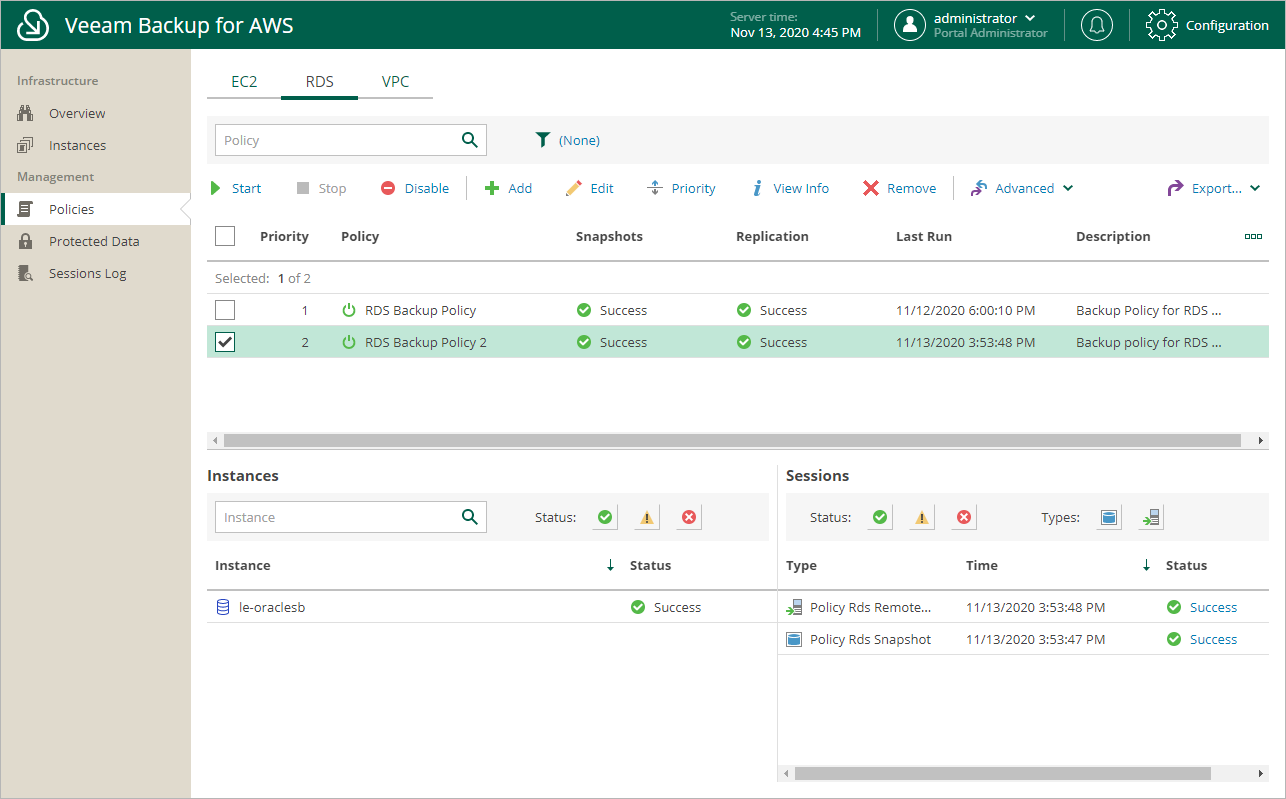Image resolution: width=1286 pixels, height=799 pixels.
Task: Sort by the Priority column header
Action: [284, 236]
